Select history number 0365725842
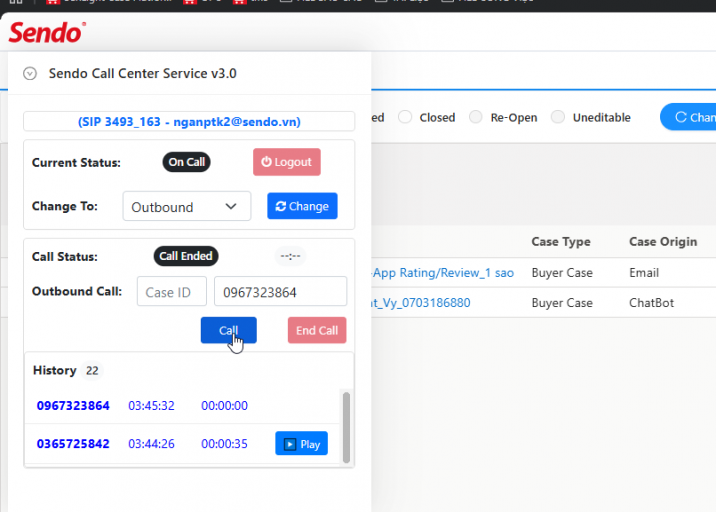The height and width of the screenshot is (512, 716). [x=73, y=443]
